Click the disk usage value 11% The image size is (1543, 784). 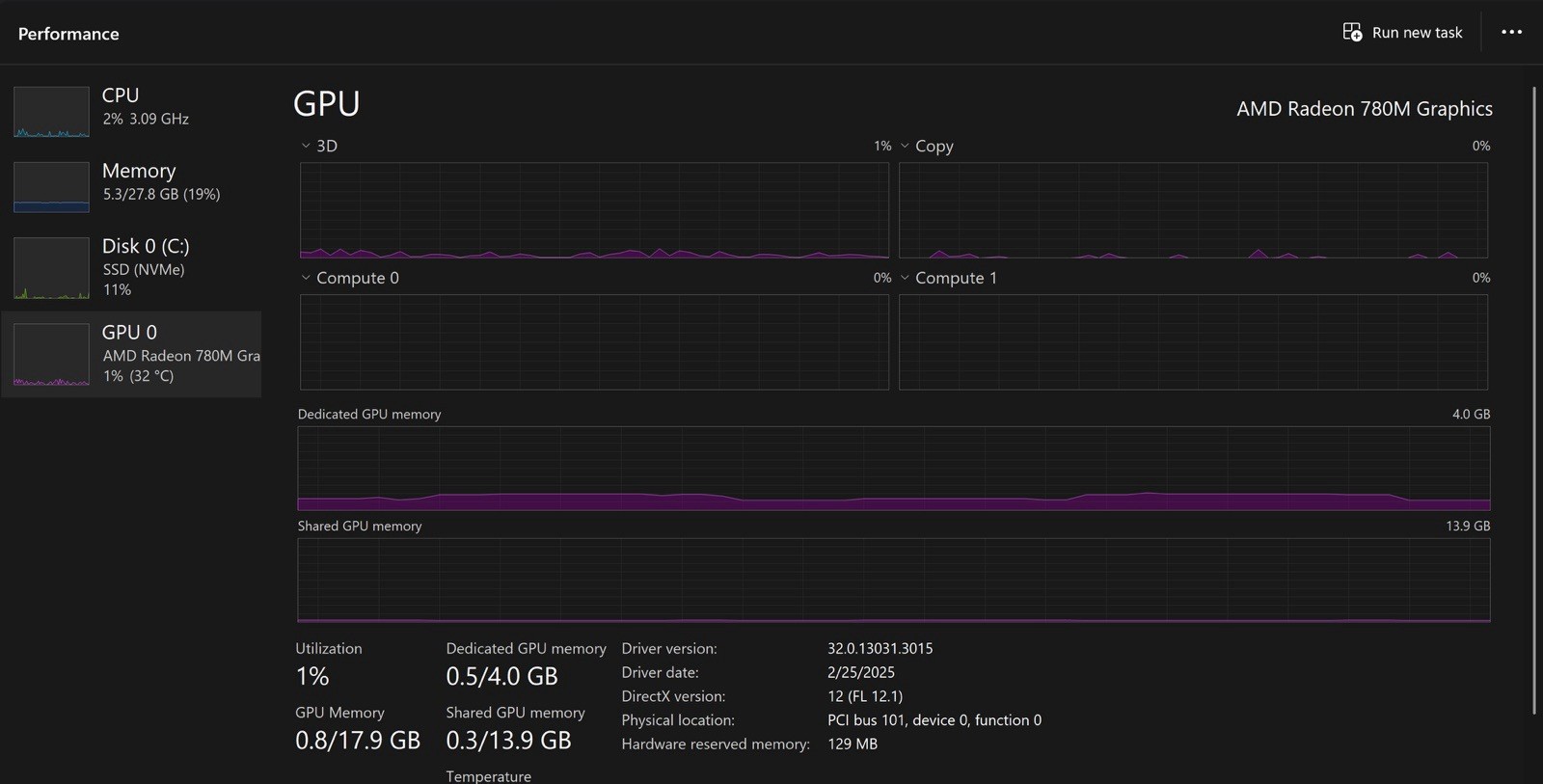[x=117, y=289]
